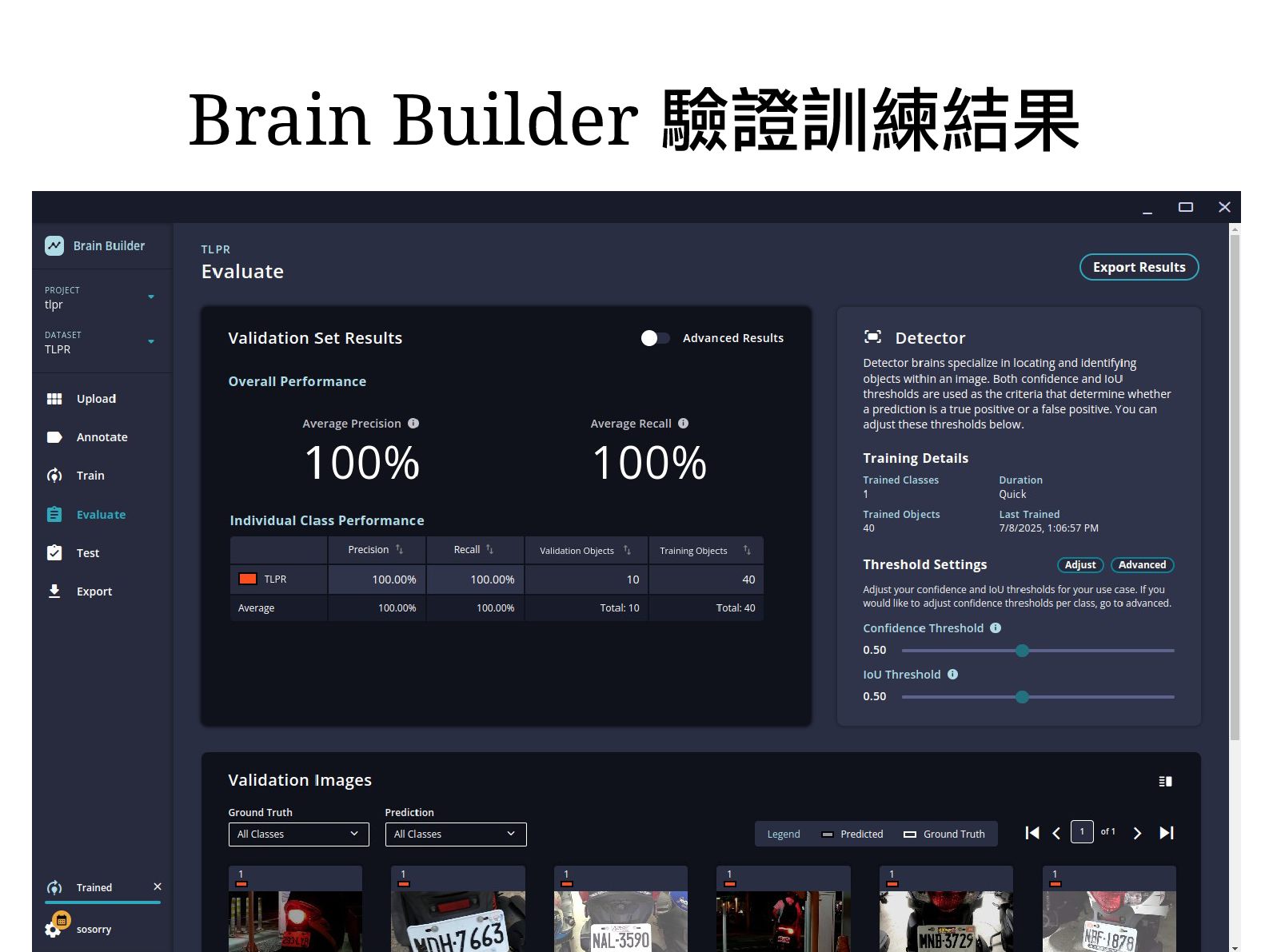Click the Brain Builder logo icon
The width and height of the screenshot is (1269, 952).
[x=54, y=245]
